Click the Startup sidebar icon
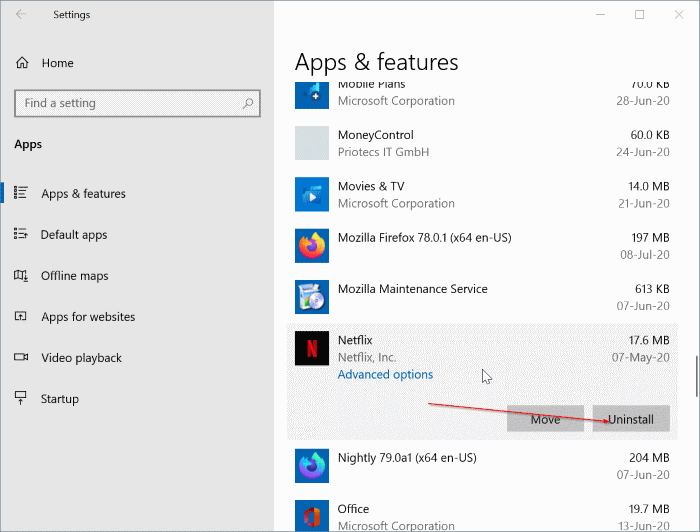The width and height of the screenshot is (700, 532). click(21, 398)
